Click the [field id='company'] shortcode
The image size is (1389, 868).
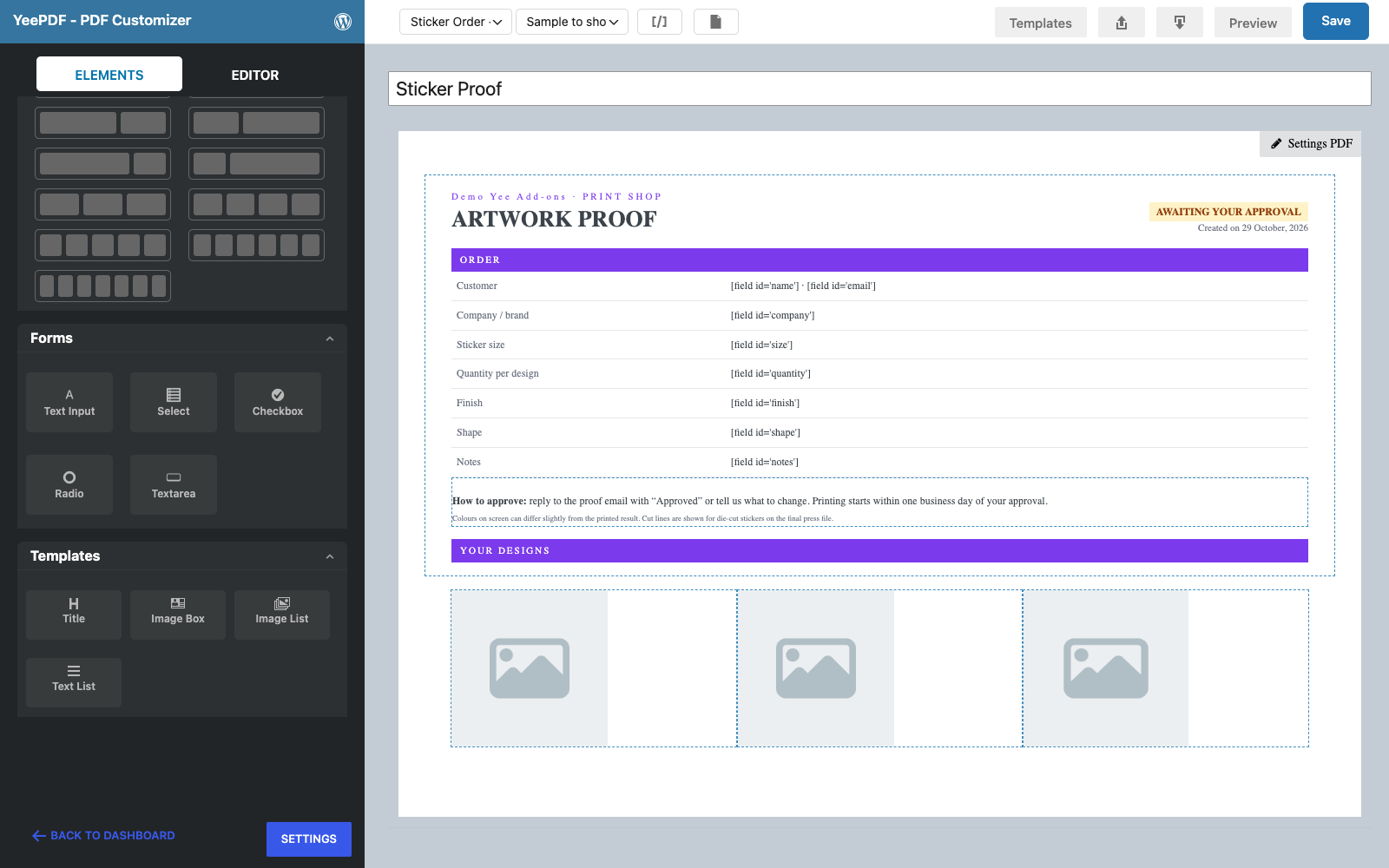(x=773, y=316)
